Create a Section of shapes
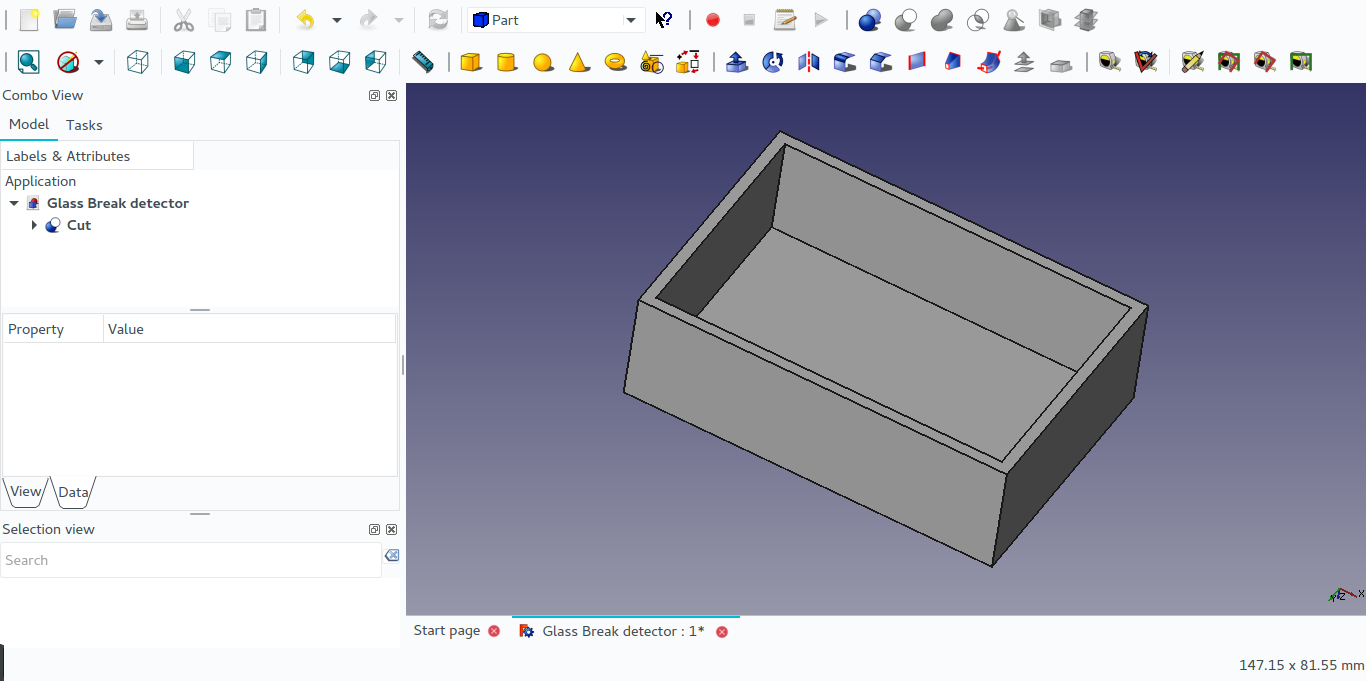The width and height of the screenshot is (1366, 681). click(1050, 20)
